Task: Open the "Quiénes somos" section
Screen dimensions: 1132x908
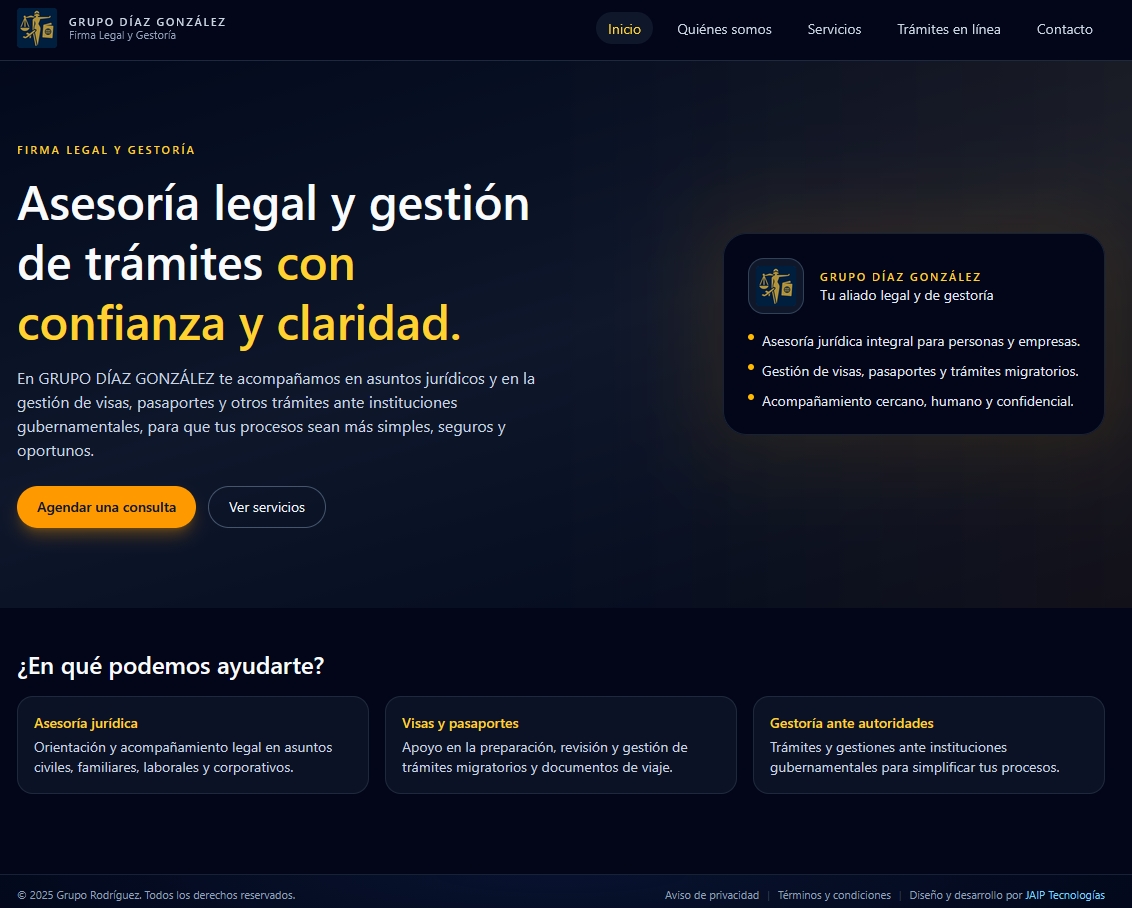Action: pyautogui.click(x=724, y=29)
